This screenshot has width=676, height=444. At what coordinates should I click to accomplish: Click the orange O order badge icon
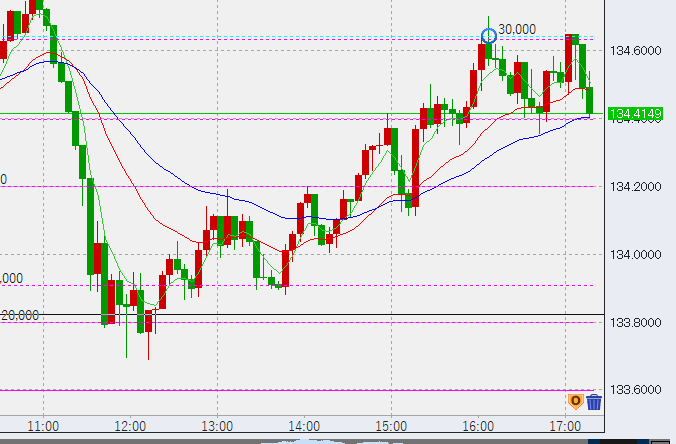tap(575, 402)
